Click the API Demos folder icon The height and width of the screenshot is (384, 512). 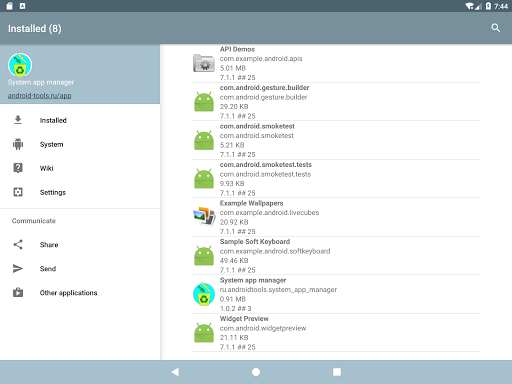204,63
